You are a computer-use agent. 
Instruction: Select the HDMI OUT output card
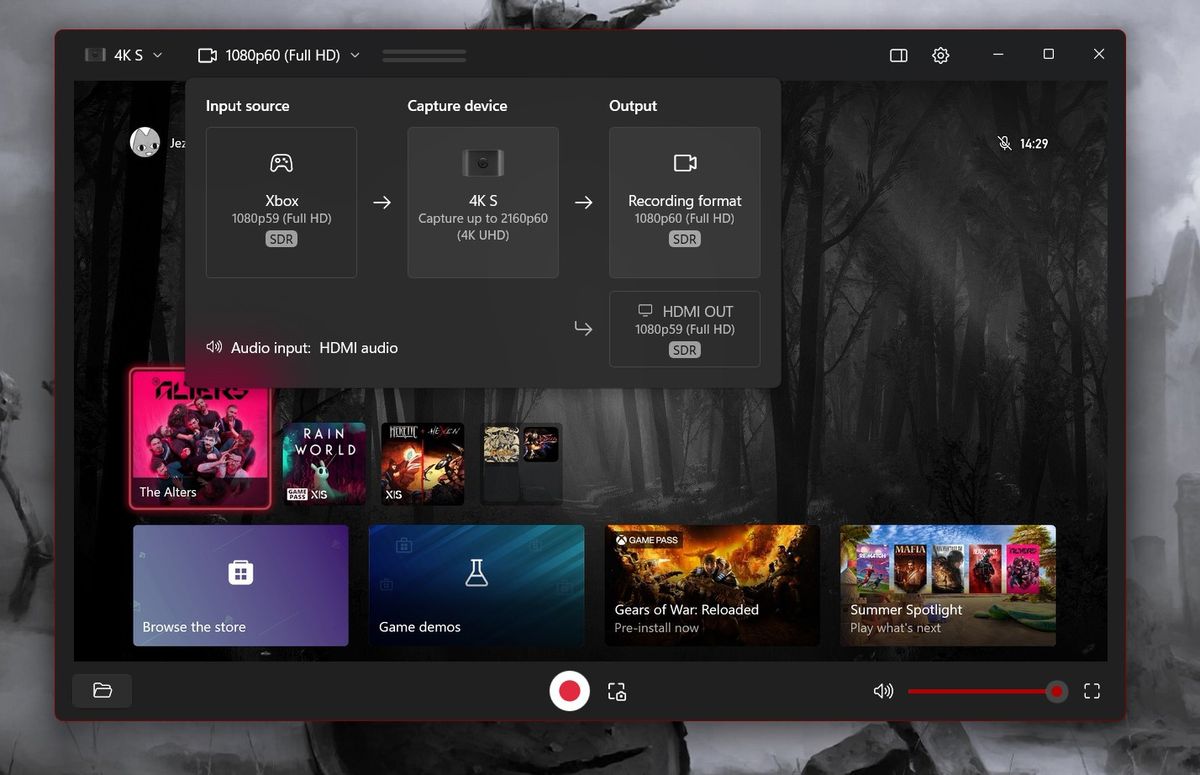tap(684, 329)
